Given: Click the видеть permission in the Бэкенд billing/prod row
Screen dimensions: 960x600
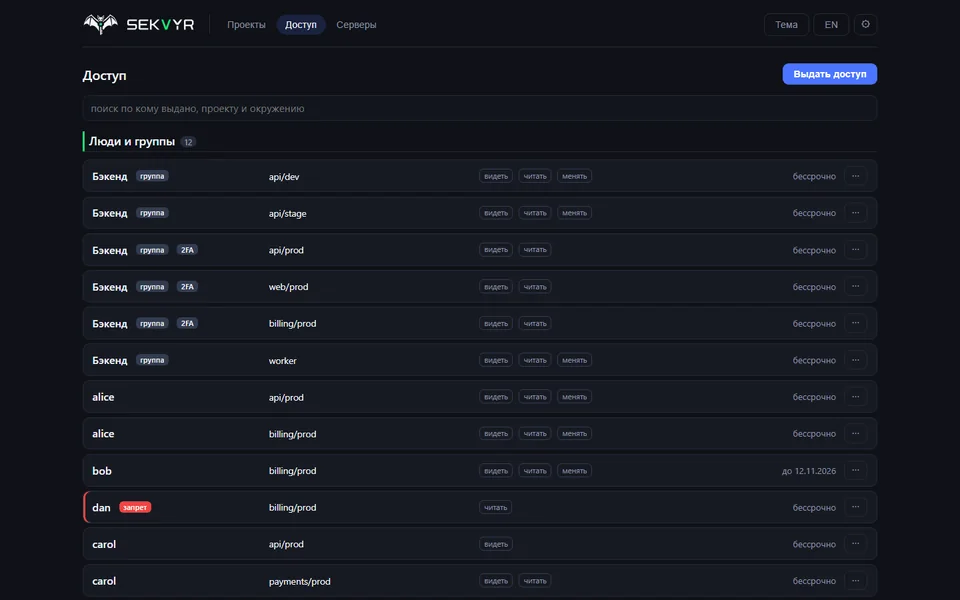Looking at the screenshot, I should tap(496, 323).
